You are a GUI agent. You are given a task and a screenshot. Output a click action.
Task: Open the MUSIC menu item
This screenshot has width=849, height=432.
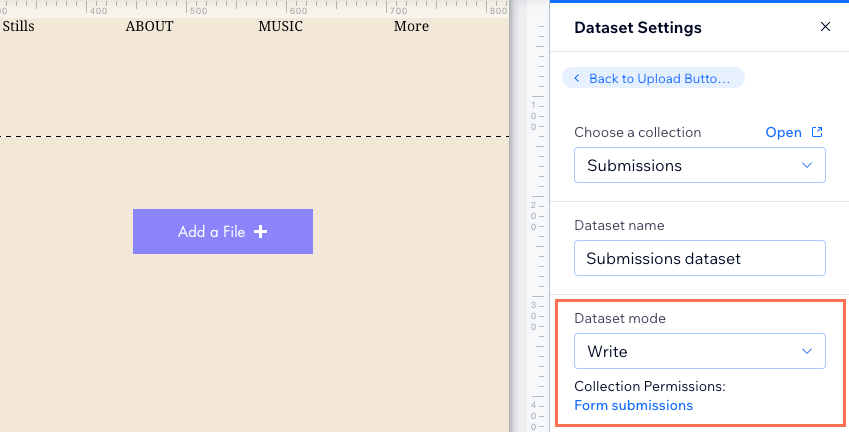coord(280,26)
